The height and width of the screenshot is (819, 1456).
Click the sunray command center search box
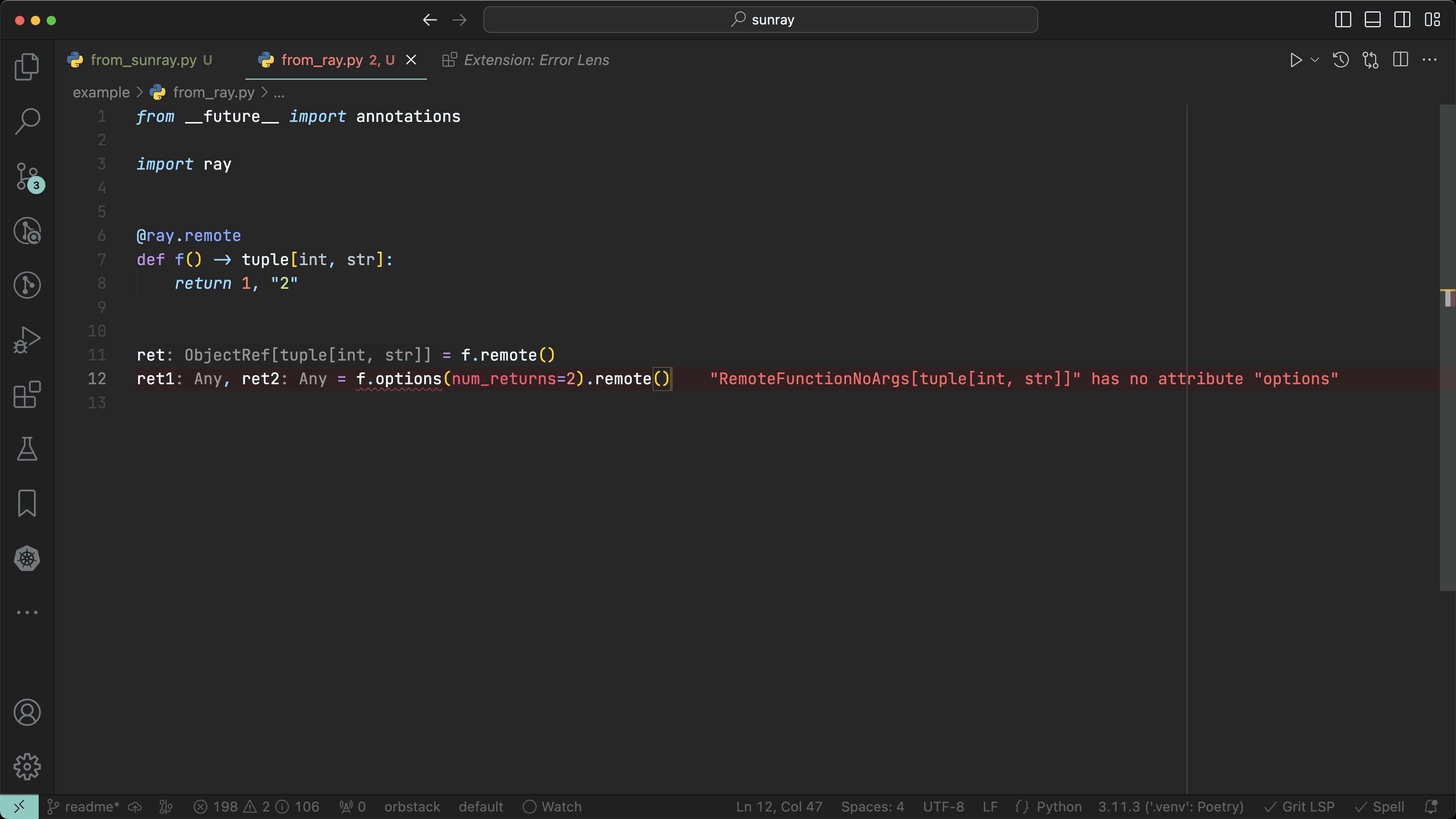760,20
